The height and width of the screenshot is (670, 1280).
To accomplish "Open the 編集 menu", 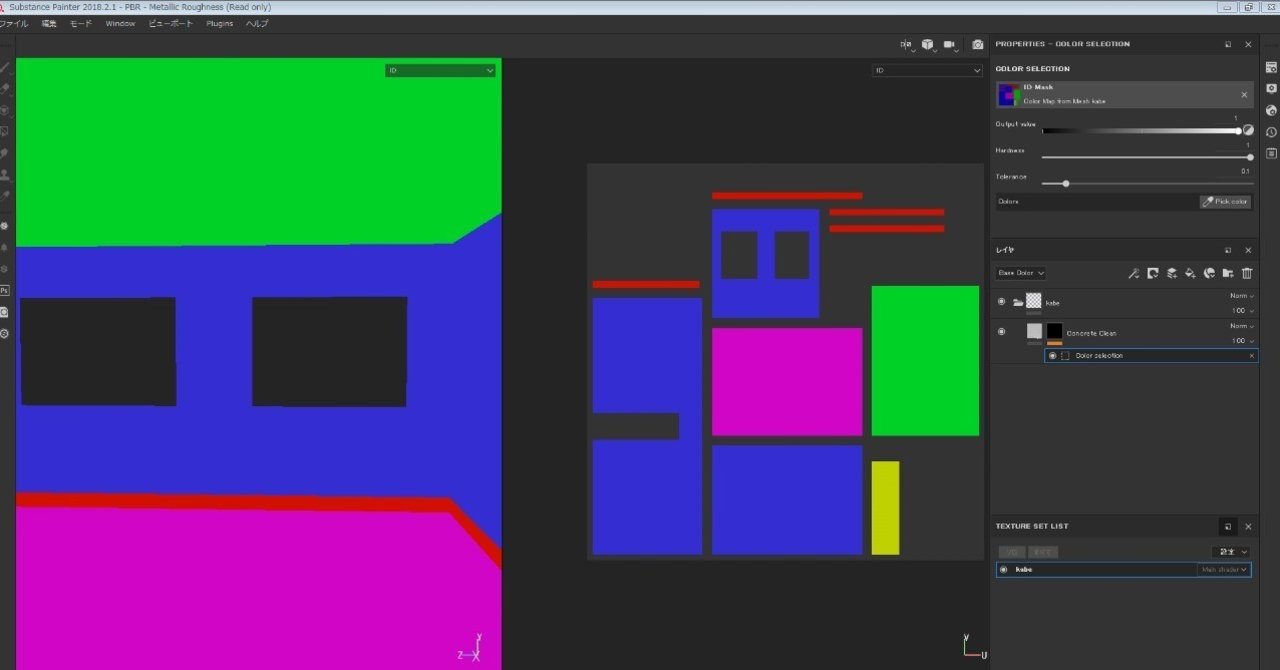I will pyautogui.click(x=49, y=23).
